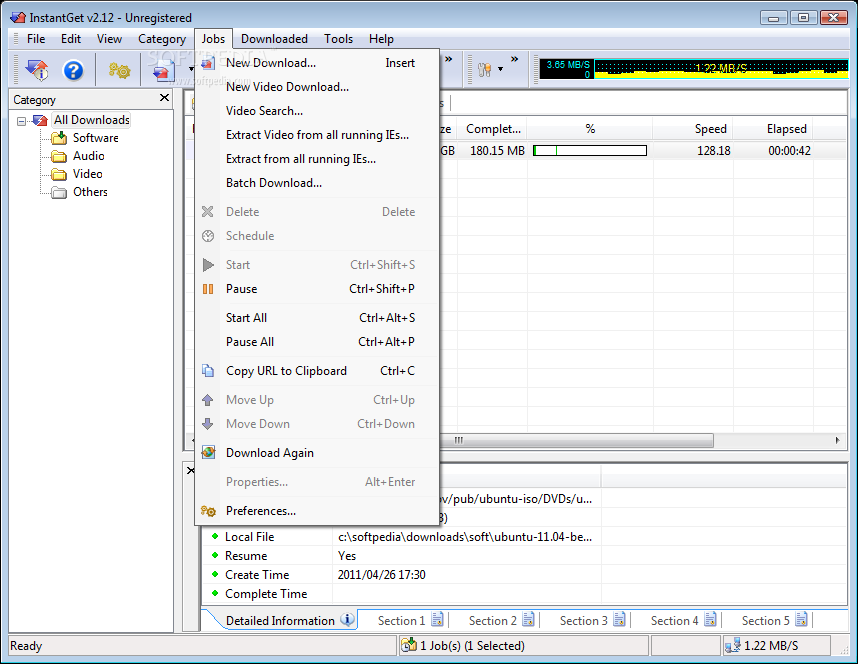Click the tools wrench toolbar icon

coord(484,70)
